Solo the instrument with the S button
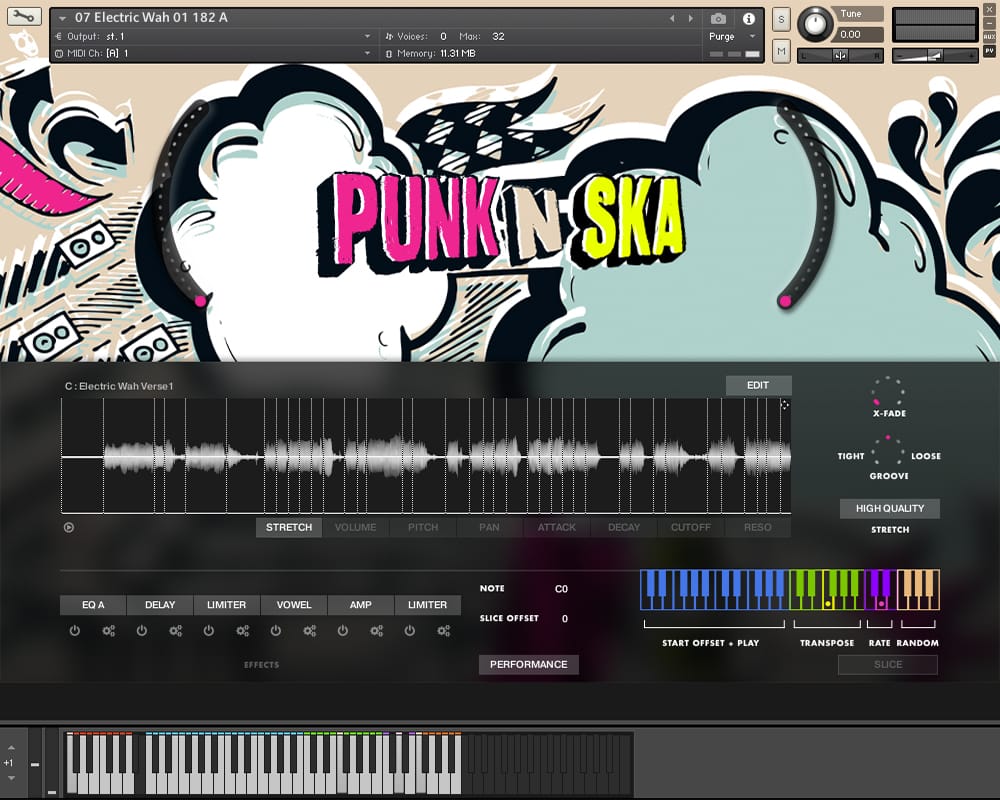Screen dimensions: 1000x800 pos(781,19)
